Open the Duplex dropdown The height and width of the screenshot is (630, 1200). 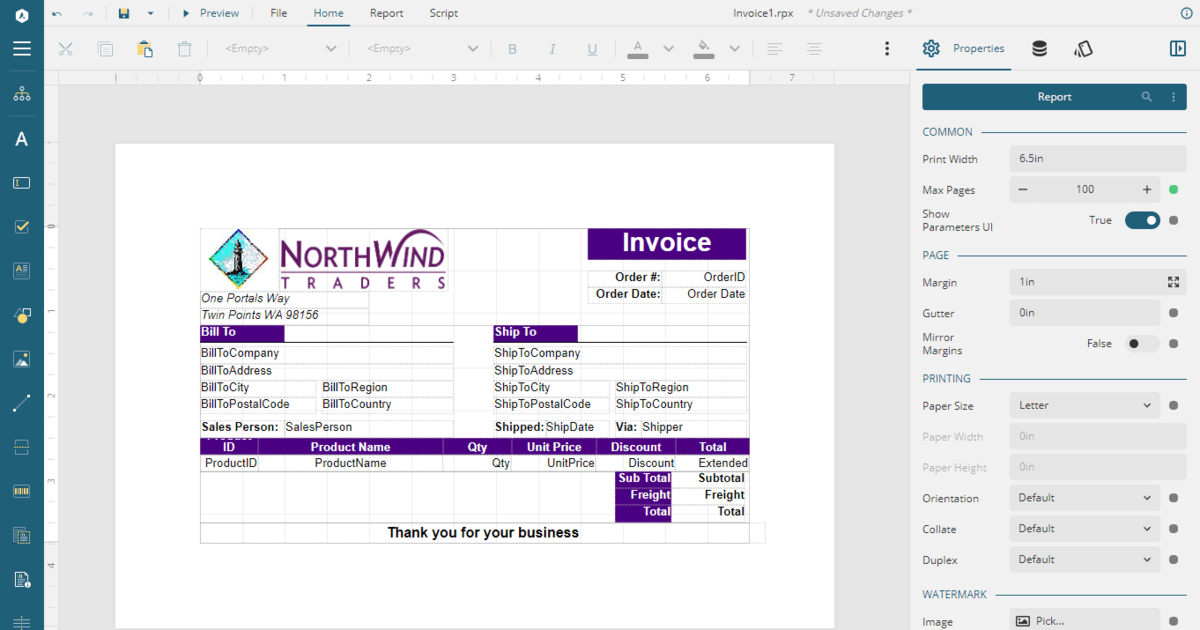pos(1084,560)
